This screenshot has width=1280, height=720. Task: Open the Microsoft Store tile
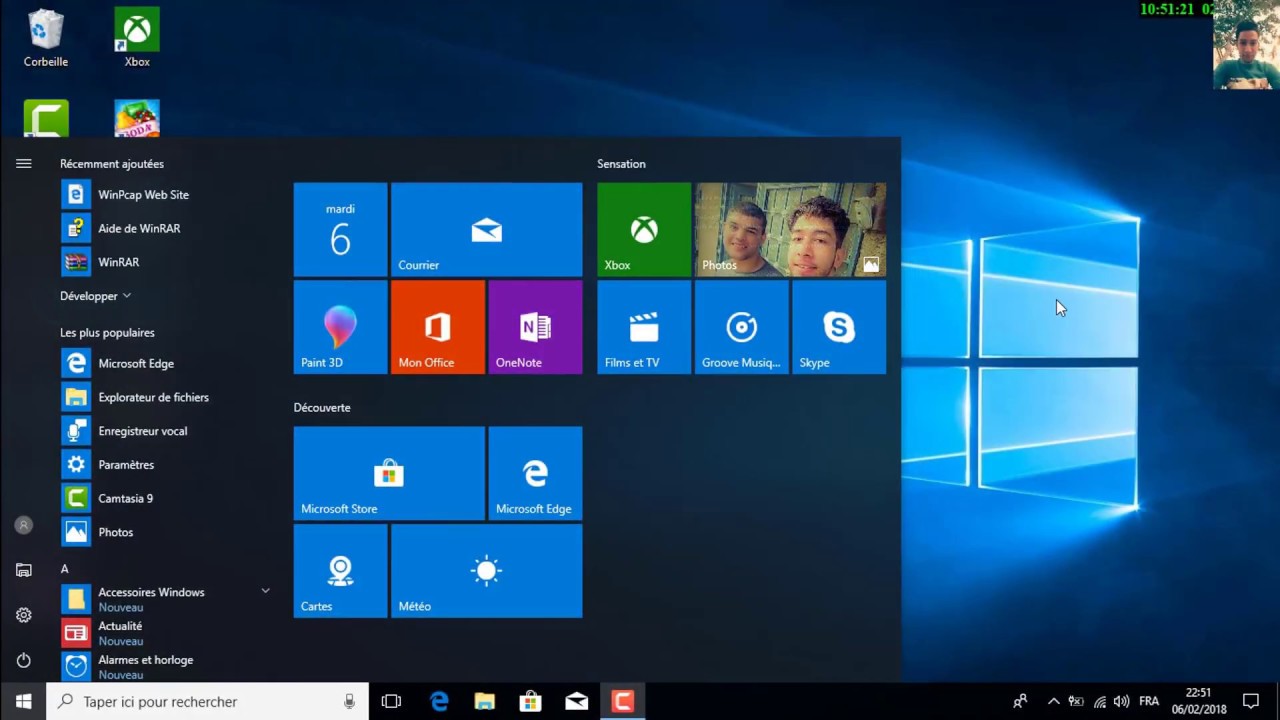tap(389, 473)
